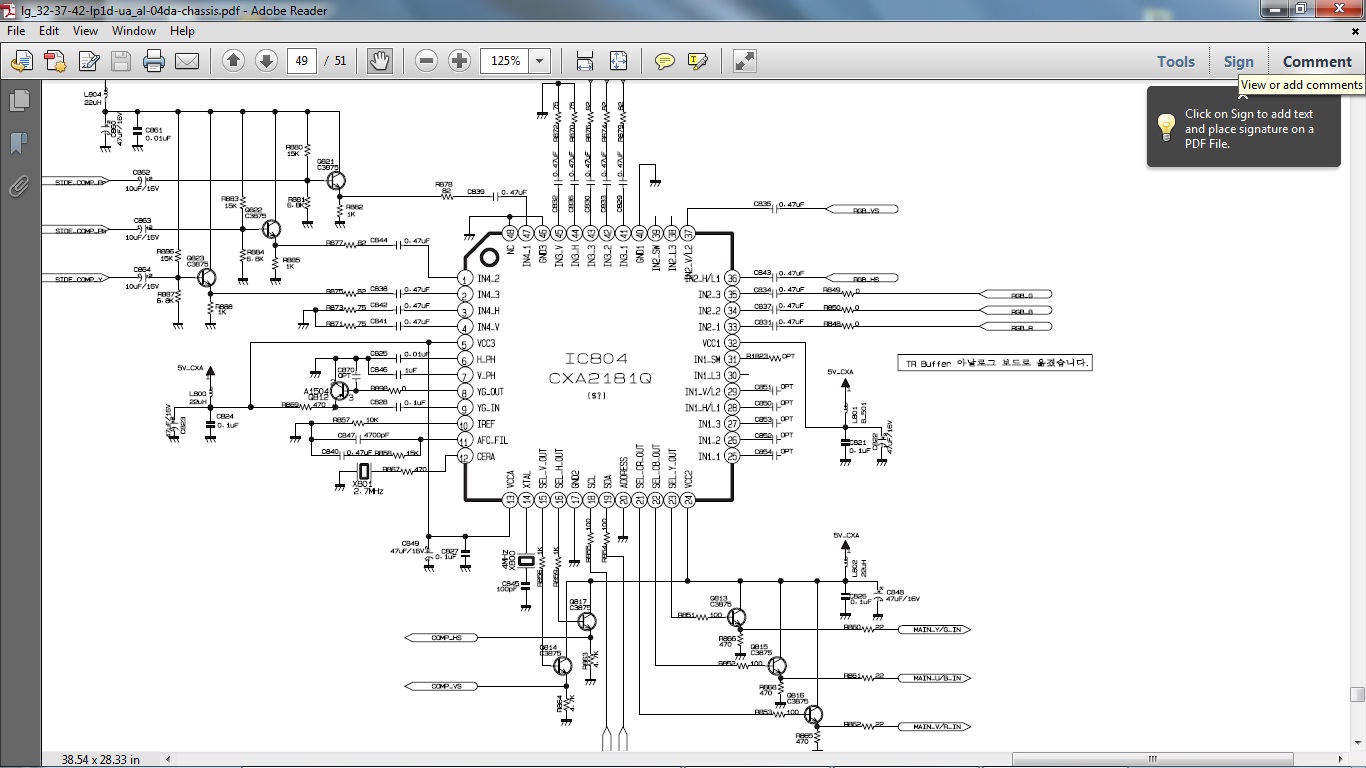Click the lightbulb icon in the Sign tip
The width and height of the screenshot is (1366, 768).
pyautogui.click(x=1166, y=126)
